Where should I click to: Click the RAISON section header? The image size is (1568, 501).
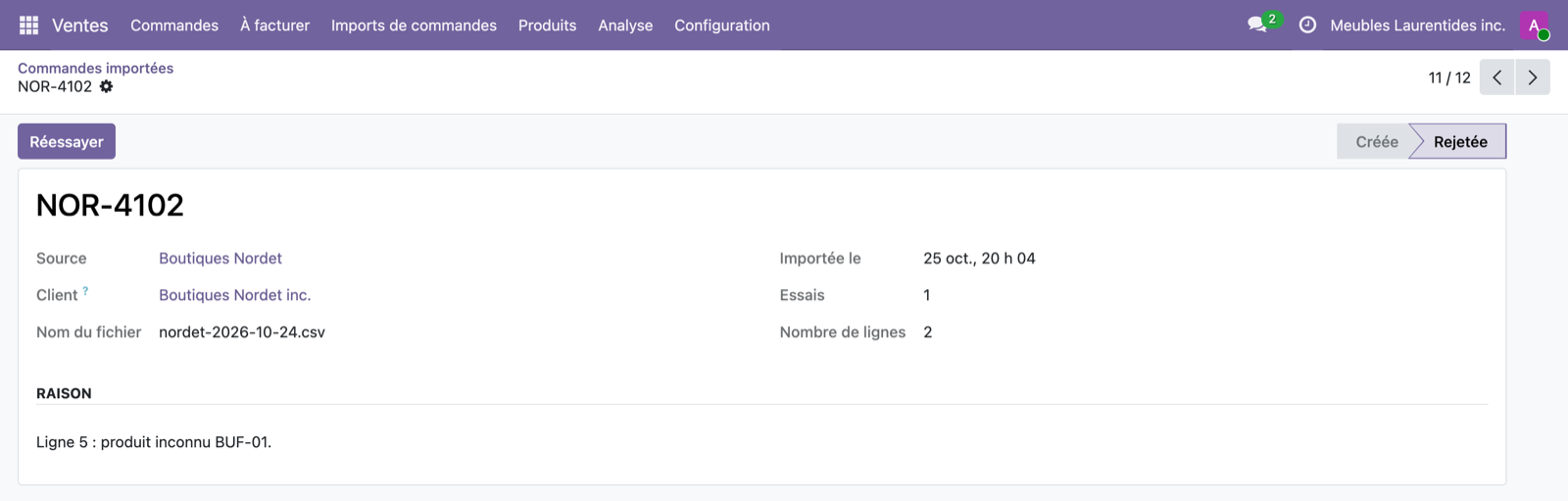click(64, 393)
